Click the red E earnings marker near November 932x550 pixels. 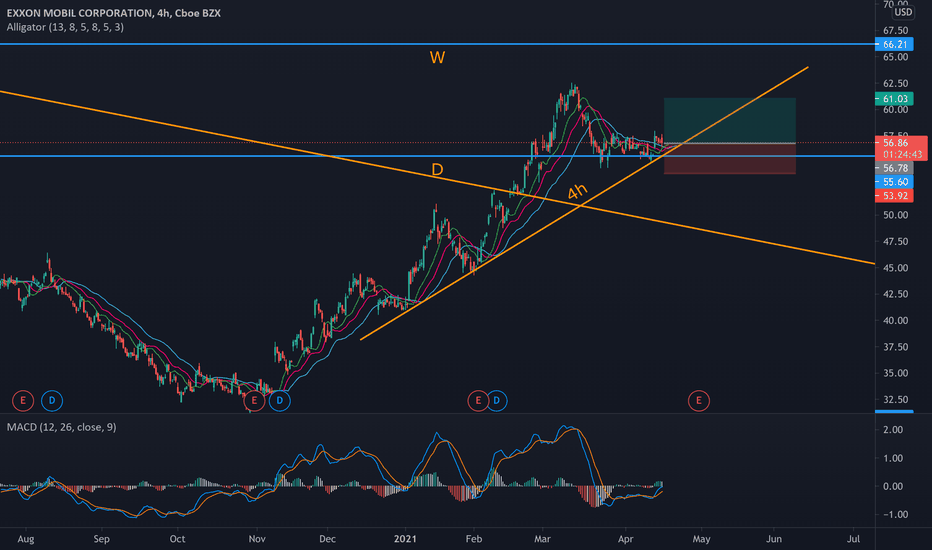(254, 401)
